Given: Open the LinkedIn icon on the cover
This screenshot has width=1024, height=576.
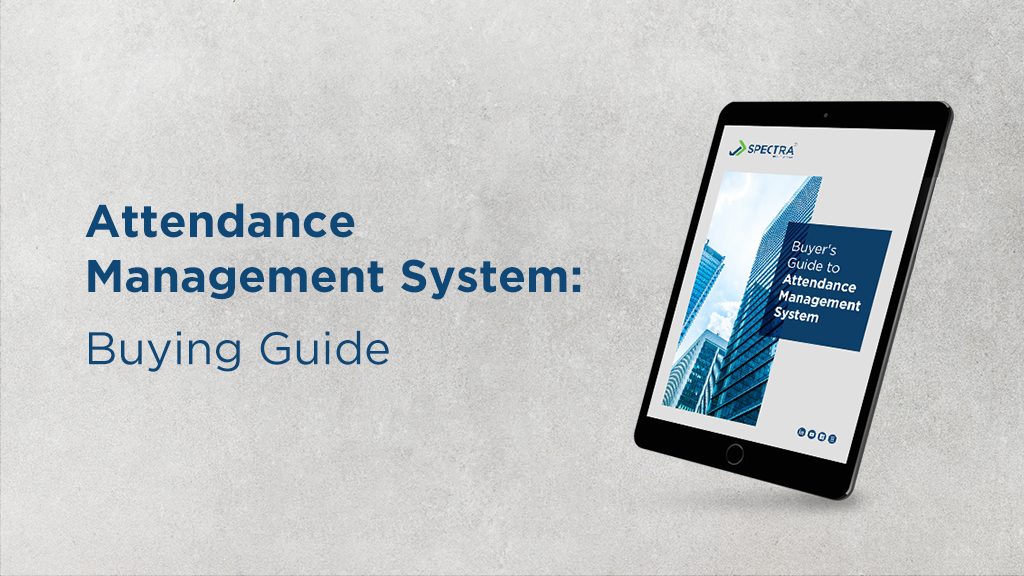Looking at the screenshot, I should click(x=801, y=431).
